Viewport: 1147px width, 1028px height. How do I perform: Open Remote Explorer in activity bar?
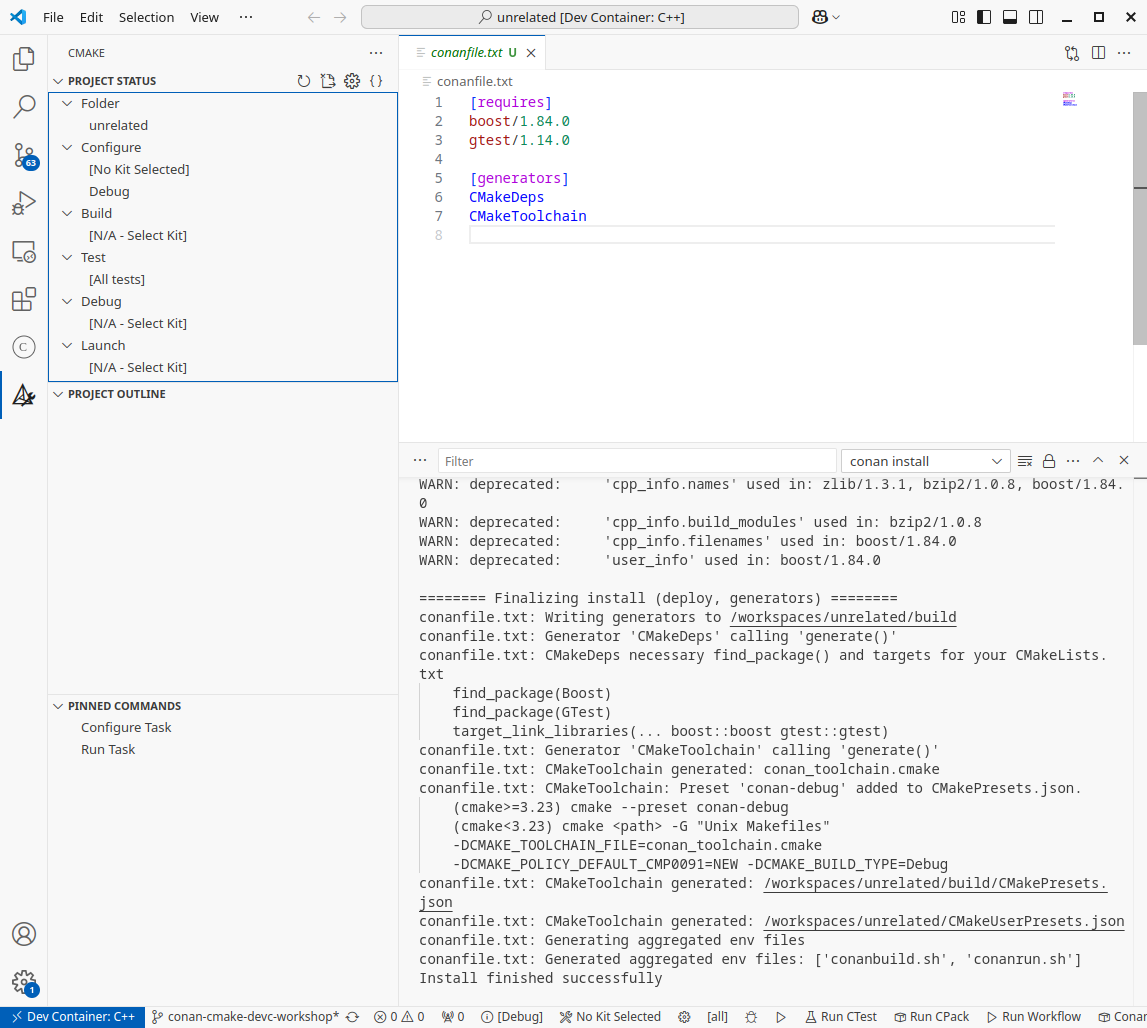tap(23, 251)
